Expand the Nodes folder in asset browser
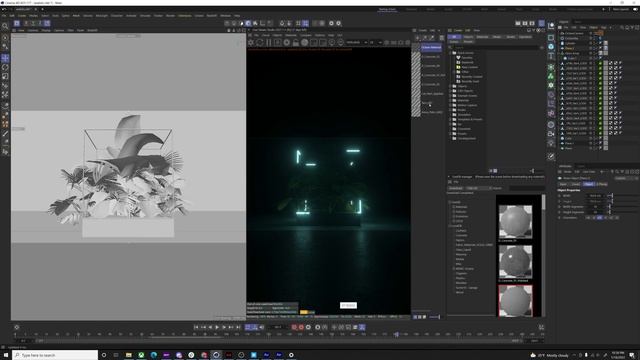The width and height of the screenshot is (640, 360). [451, 110]
